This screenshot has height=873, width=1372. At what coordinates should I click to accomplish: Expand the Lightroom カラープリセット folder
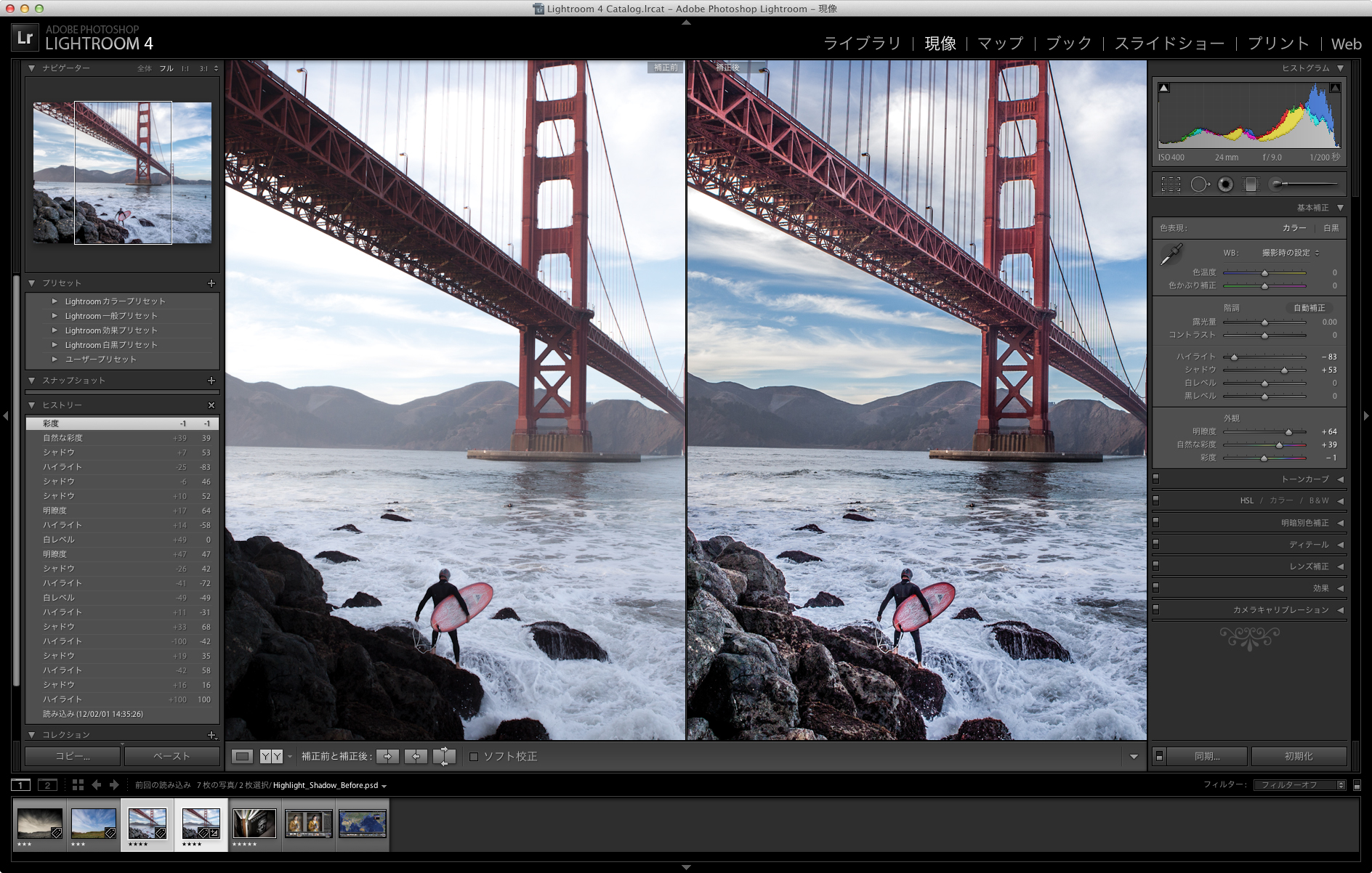pyautogui.click(x=55, y=301)
